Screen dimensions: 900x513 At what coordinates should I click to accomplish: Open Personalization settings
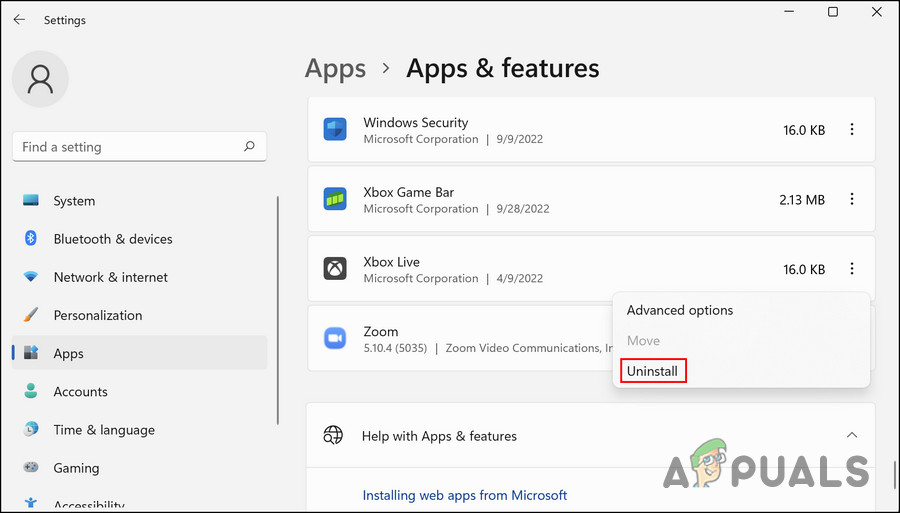coord(139,315)
